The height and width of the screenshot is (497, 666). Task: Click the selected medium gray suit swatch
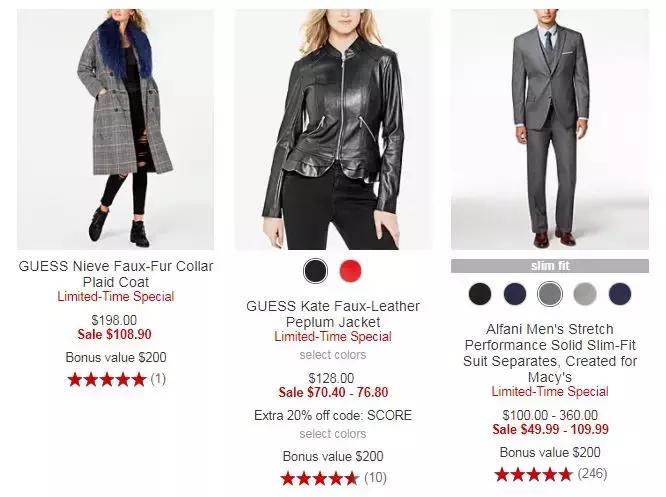[550, 294]
